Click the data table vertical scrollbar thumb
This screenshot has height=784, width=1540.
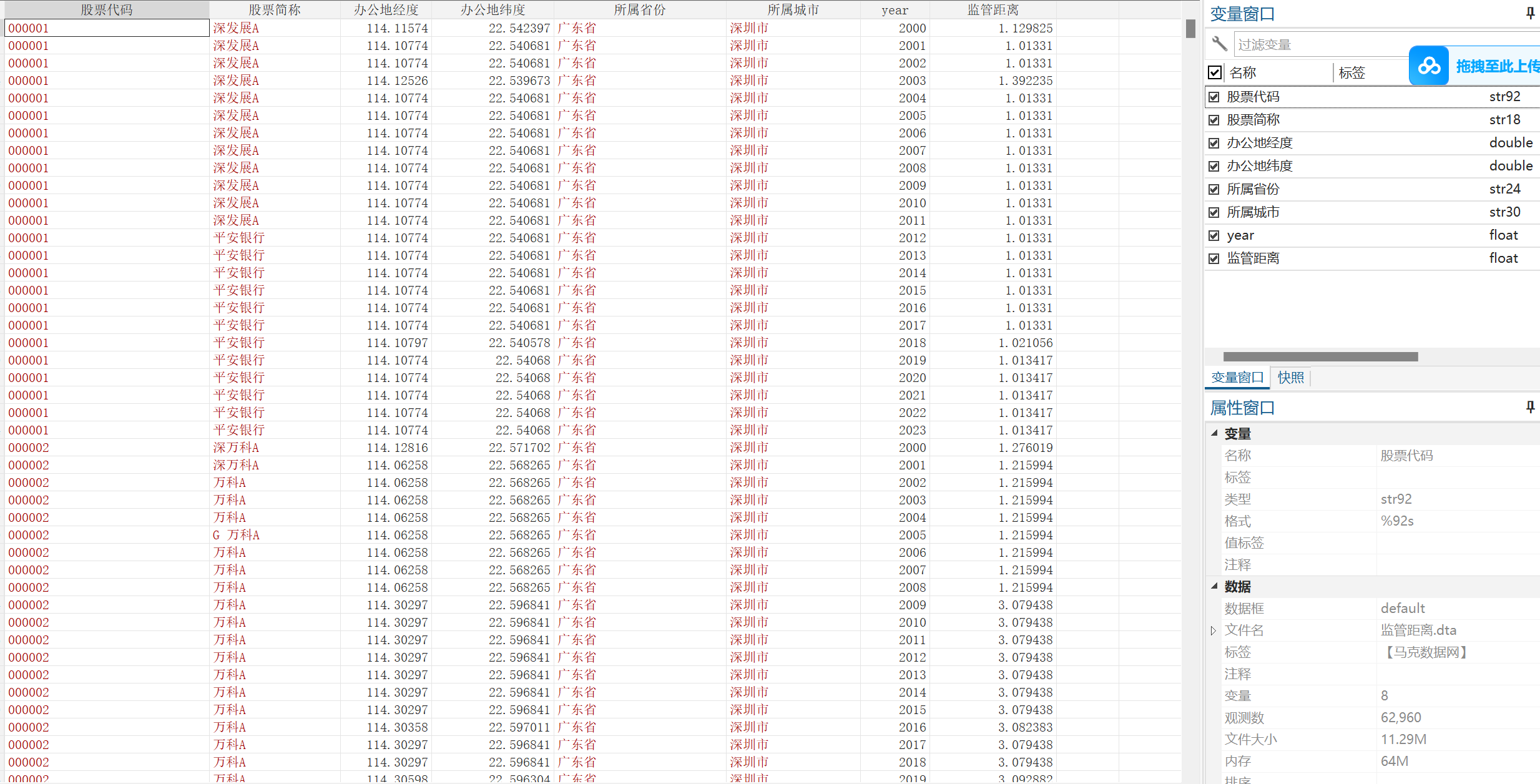coord(1190,29)
